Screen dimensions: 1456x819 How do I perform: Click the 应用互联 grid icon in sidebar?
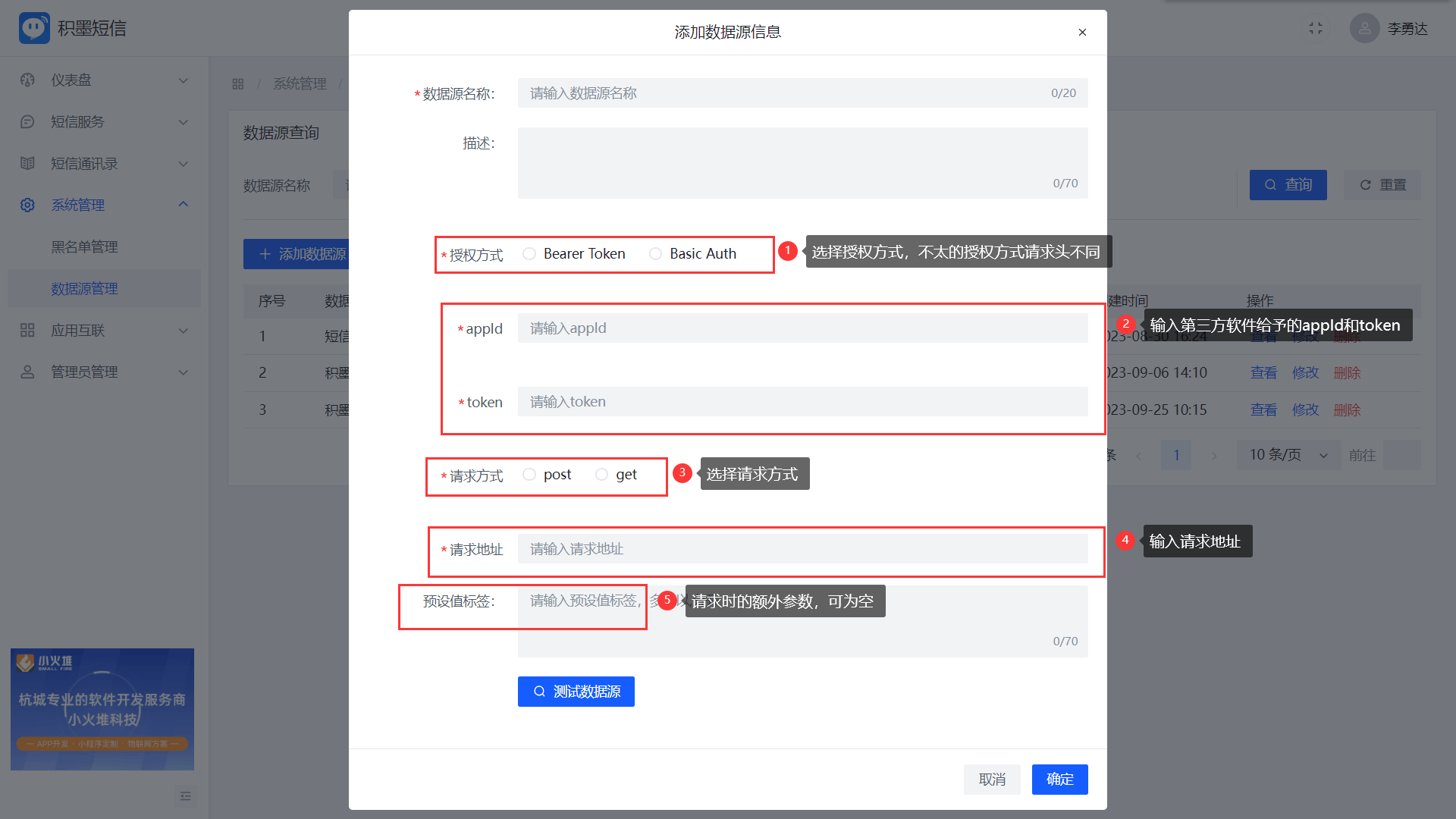tap(27, 331)
